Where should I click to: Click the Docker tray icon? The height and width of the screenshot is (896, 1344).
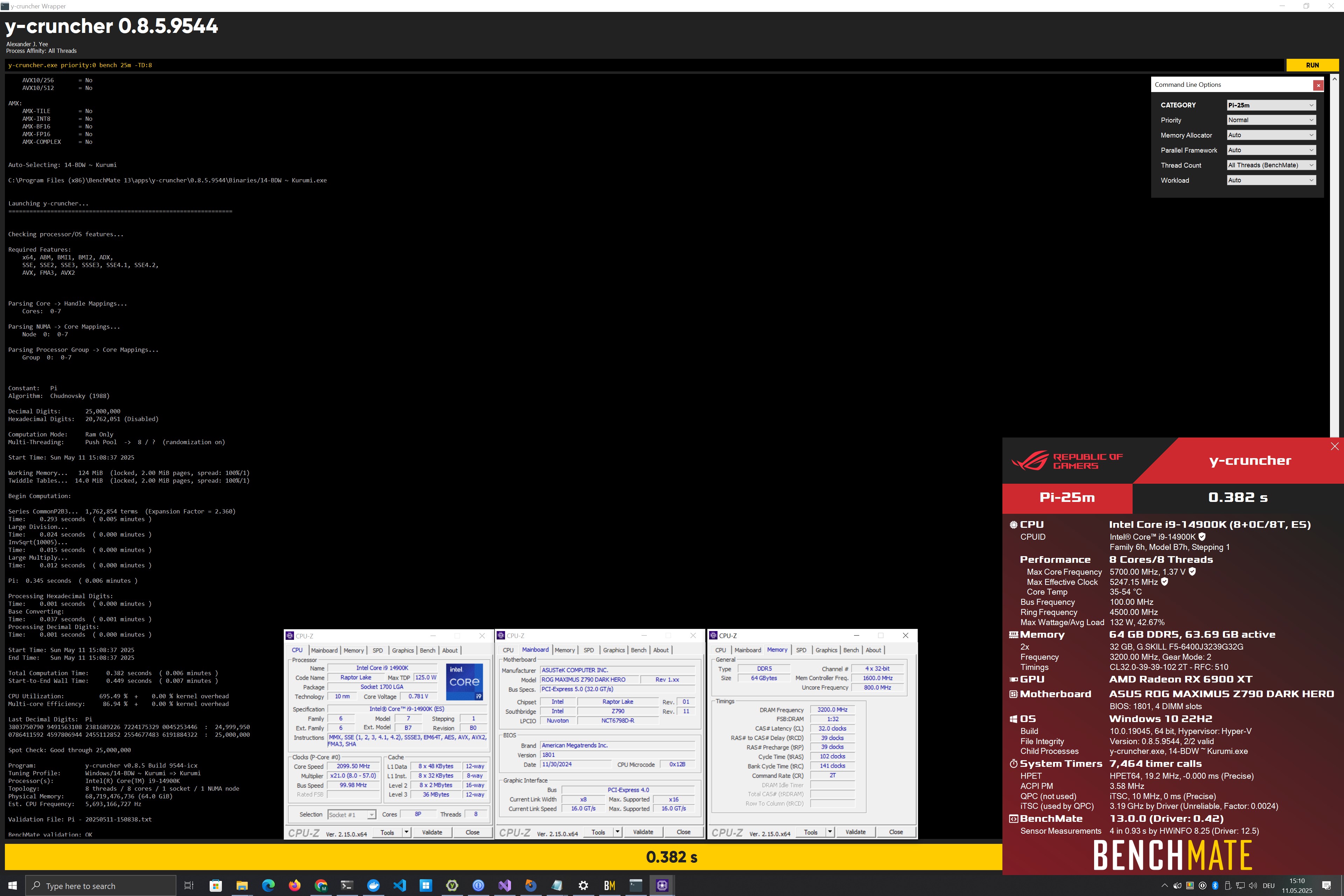1177,886
